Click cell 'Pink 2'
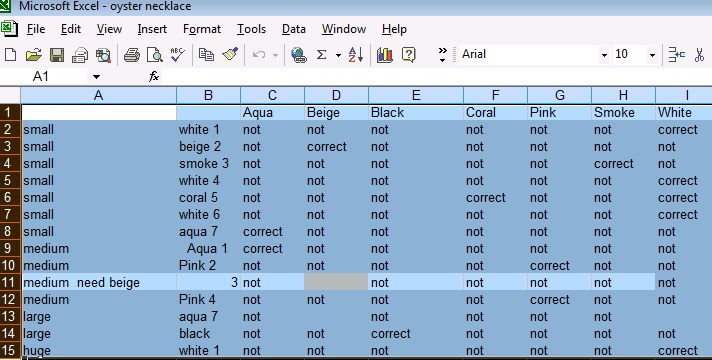Image resolution: width=712 pixels, height=360 pixels. point(208,266)
